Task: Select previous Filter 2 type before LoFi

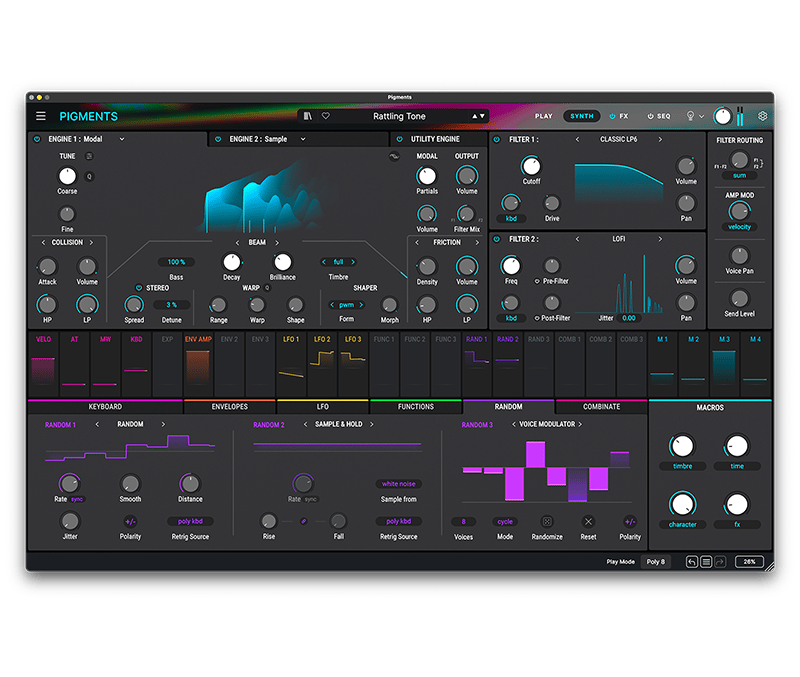Action: click(x=578, y=239)
